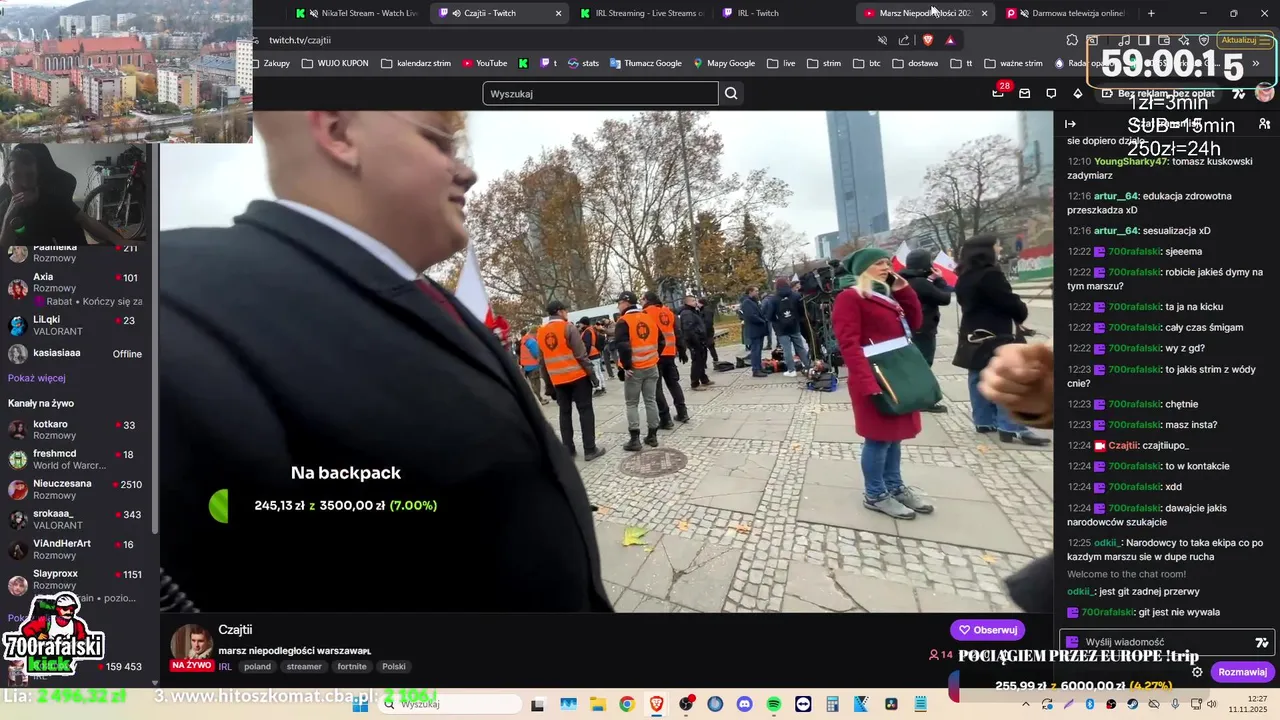Open Mapy Google bookmark
This screenshot has width=1280, height=720.
(x=724, y=63)
